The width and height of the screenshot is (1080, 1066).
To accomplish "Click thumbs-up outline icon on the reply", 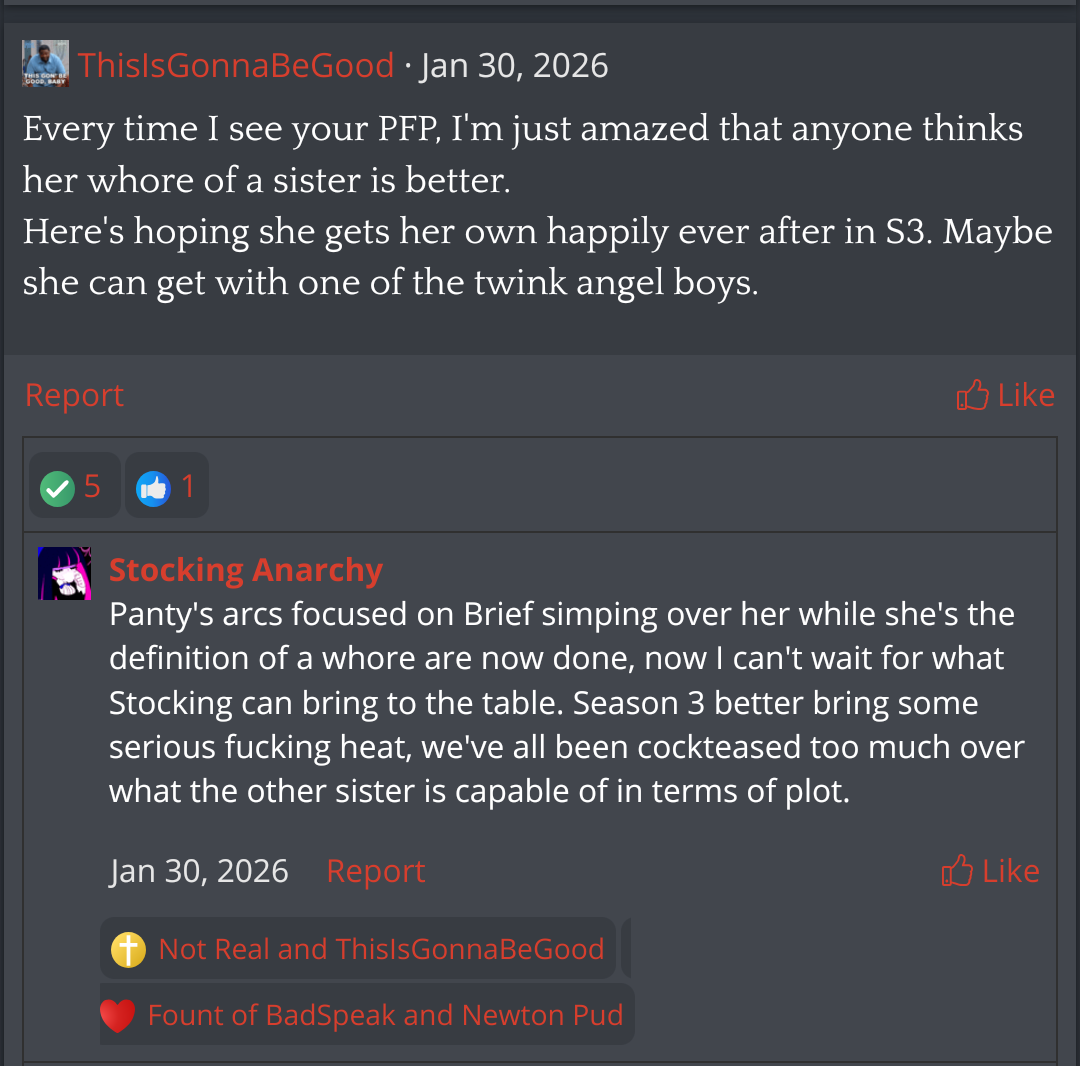I will 957,871.
